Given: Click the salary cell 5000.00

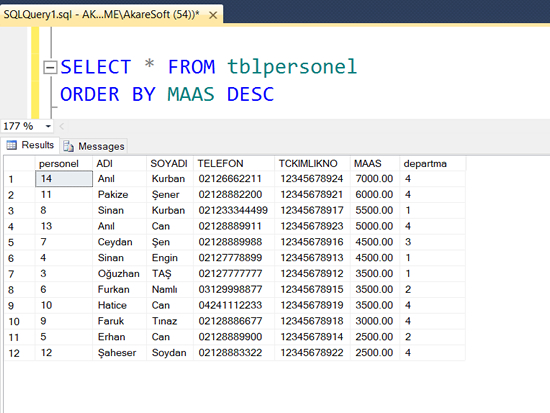Looking at the screenshot, I should tap(375, 226).
